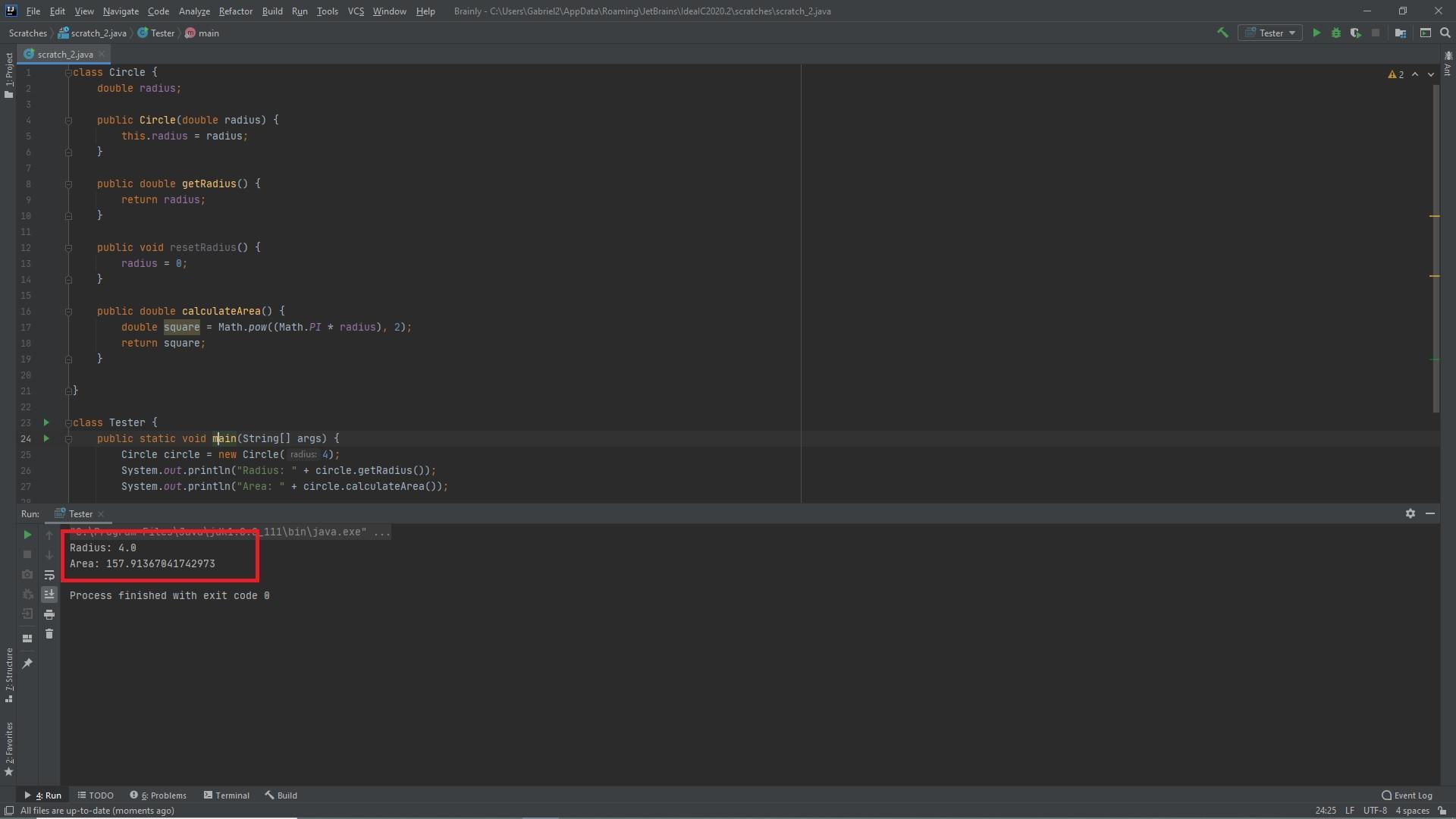The height and width of the screenshot is (819, 1456).
Task: Open the Event Log button
Action: (x=1407, y=795)
